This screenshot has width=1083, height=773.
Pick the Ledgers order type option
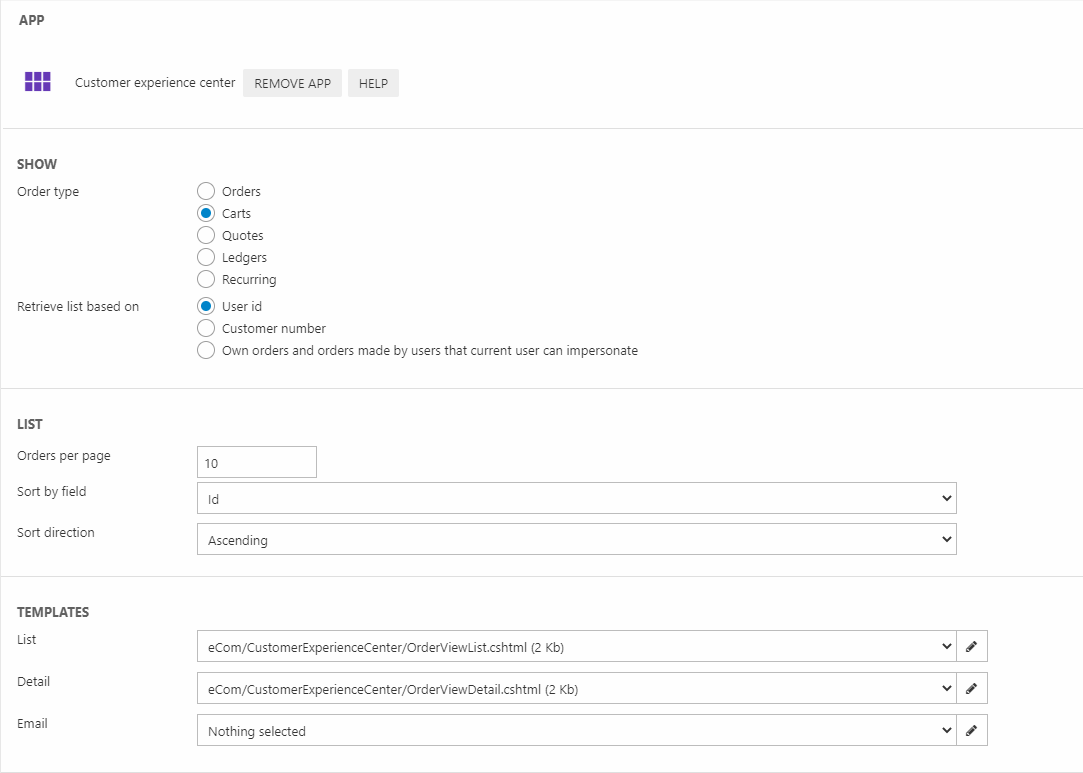pyautogui.click(x=206, y=257)
